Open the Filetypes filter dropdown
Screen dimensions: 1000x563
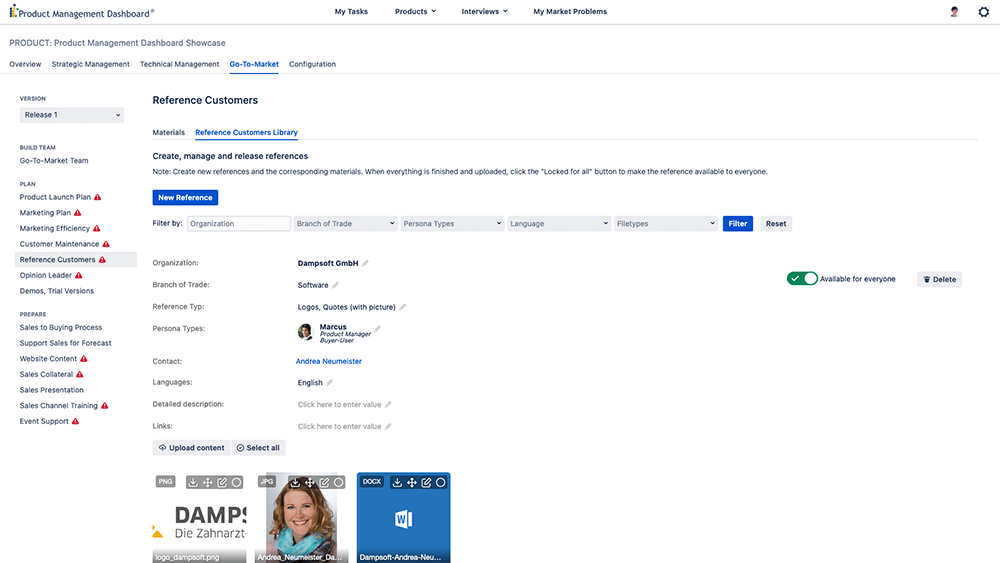click(666, 224)
